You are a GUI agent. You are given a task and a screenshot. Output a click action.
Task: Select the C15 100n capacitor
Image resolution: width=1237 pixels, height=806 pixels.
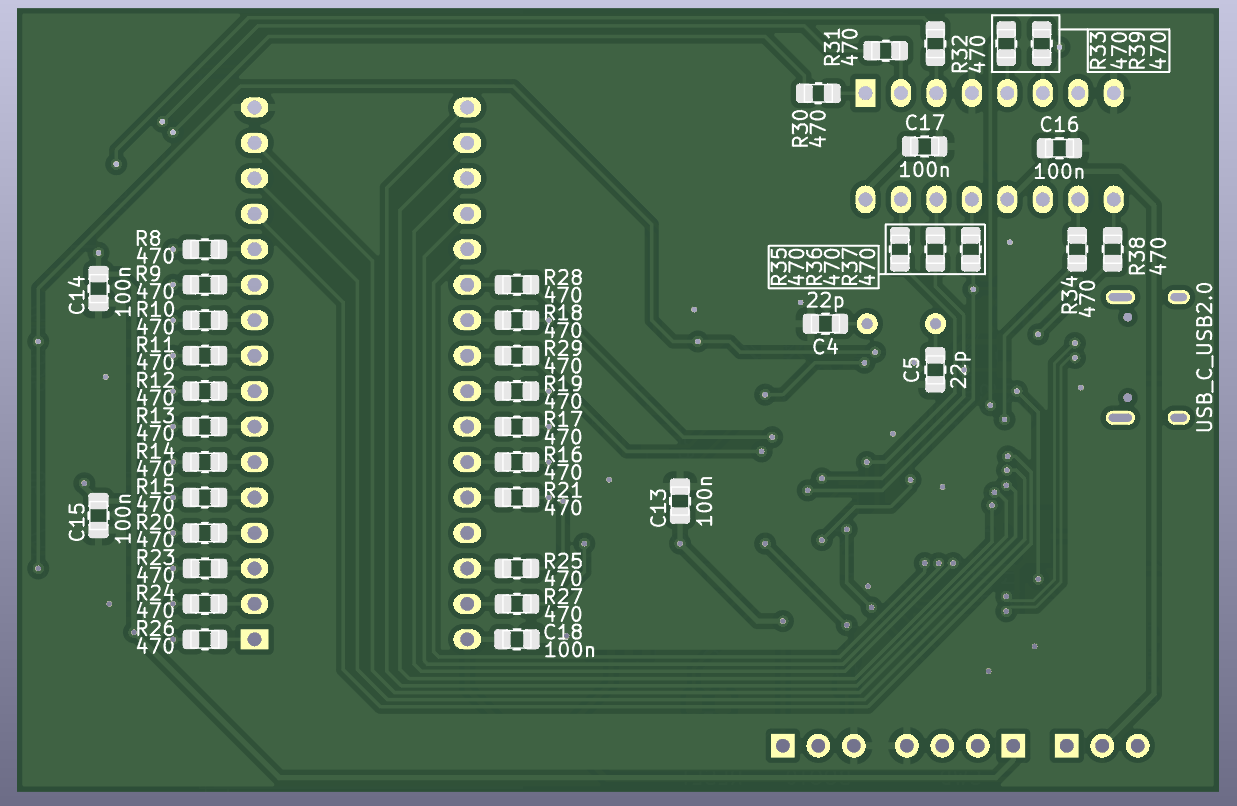98,515
